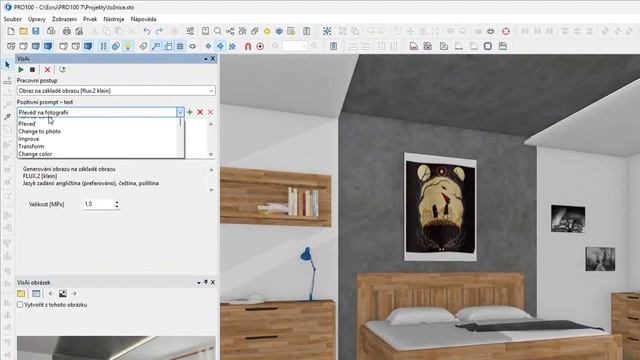Toggle the dimensions display icon
This screenshot has height=360, width=640.
coord(168,47)
